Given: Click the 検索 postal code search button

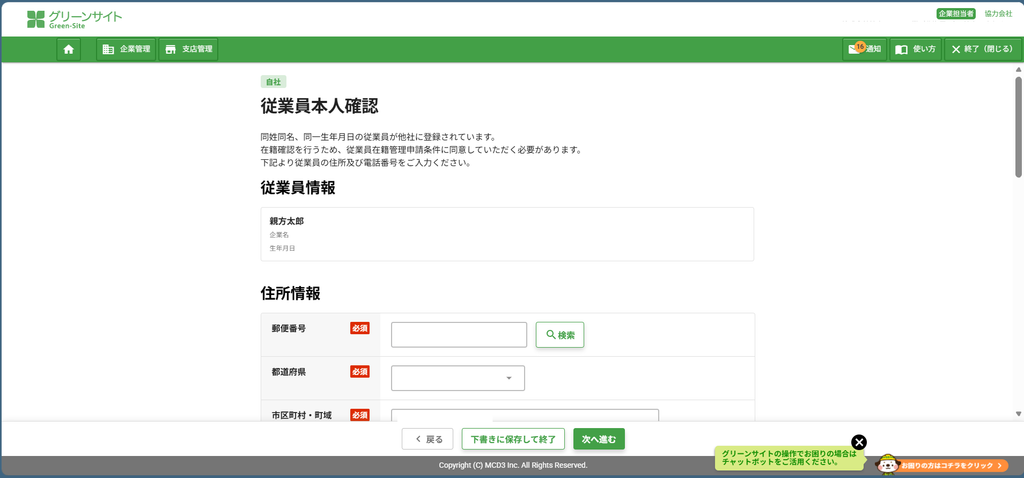Looking at the screenshot, I should (560, 335).
